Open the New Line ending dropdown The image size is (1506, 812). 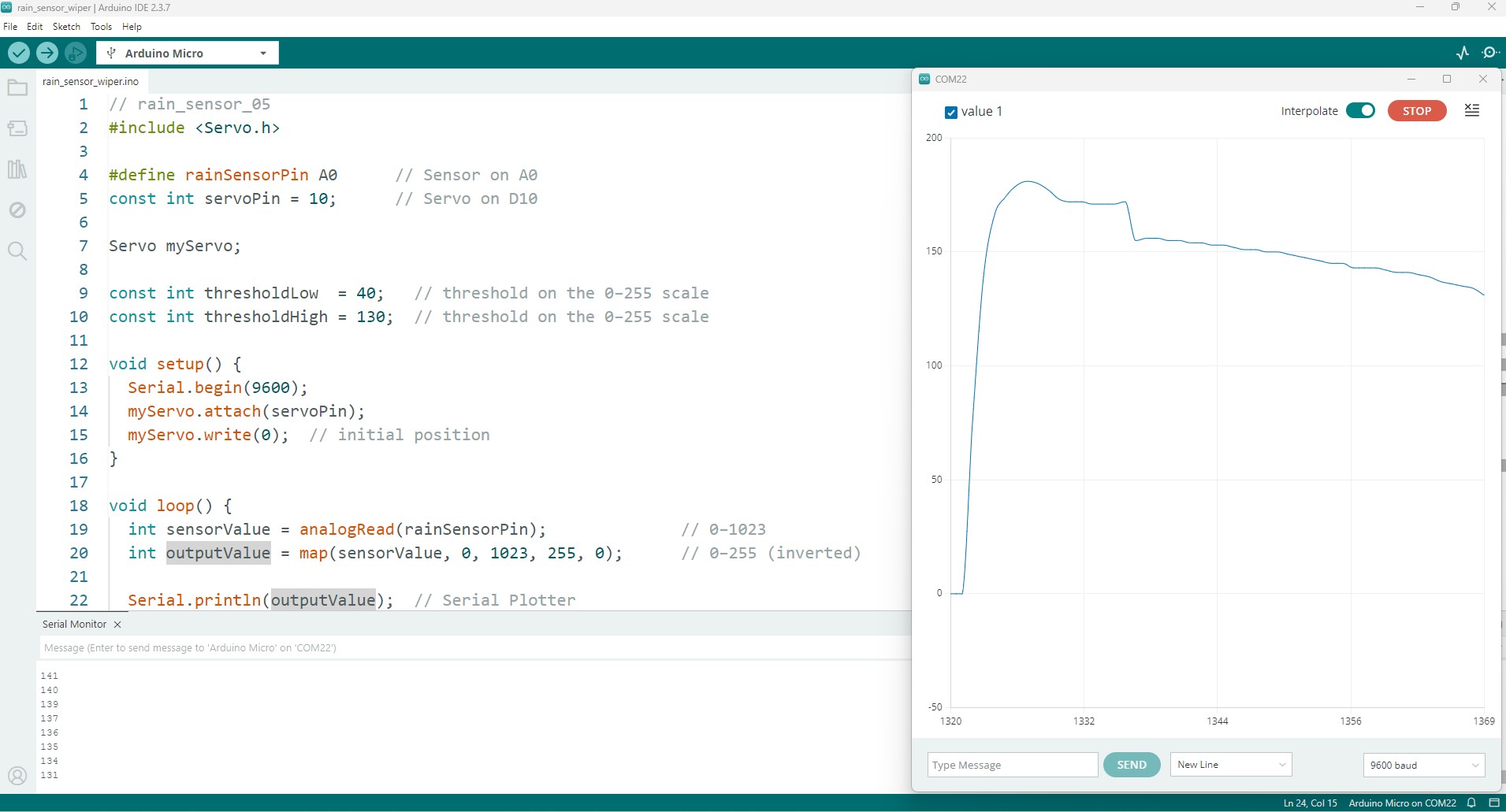point(1231,765)
